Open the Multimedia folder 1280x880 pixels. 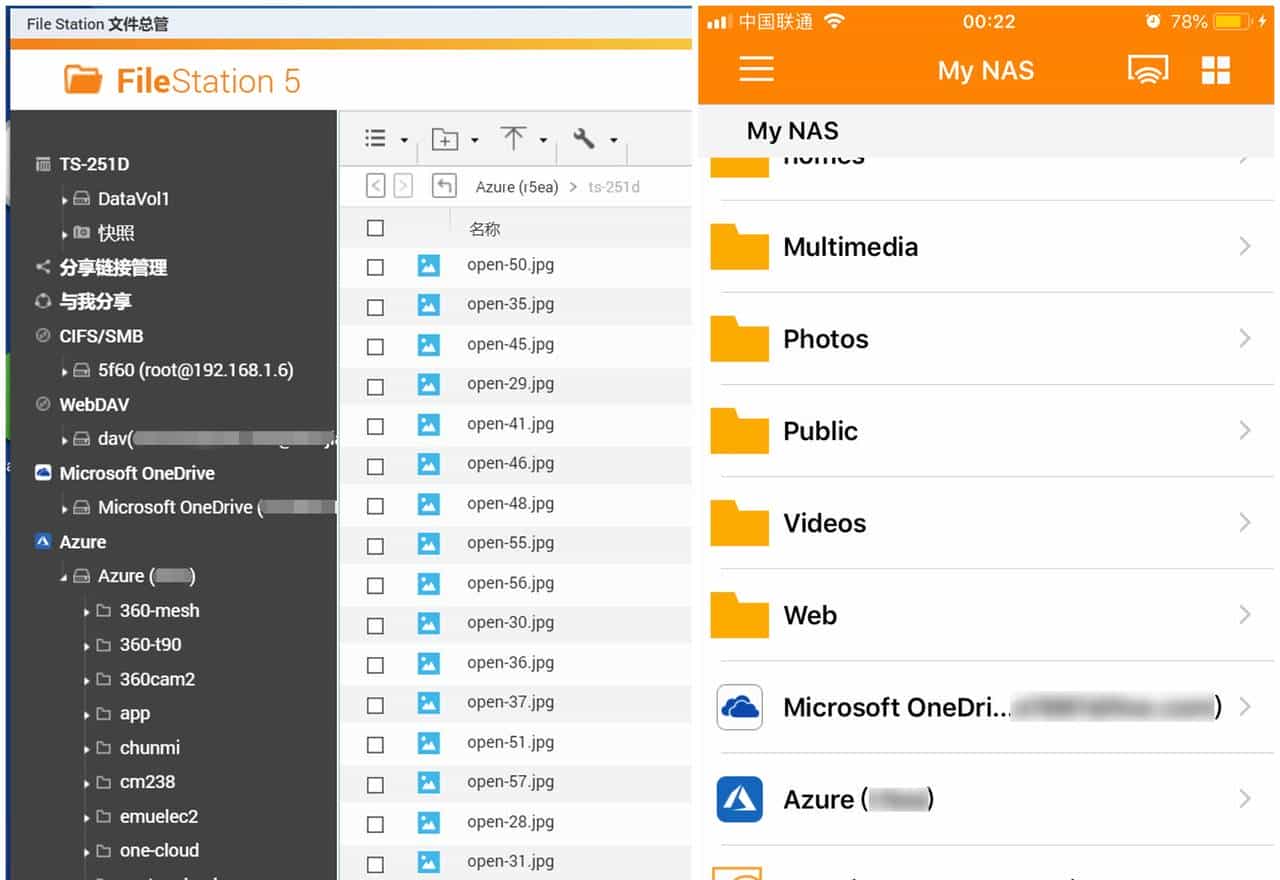pyautogui.click(x=850, y=247)
